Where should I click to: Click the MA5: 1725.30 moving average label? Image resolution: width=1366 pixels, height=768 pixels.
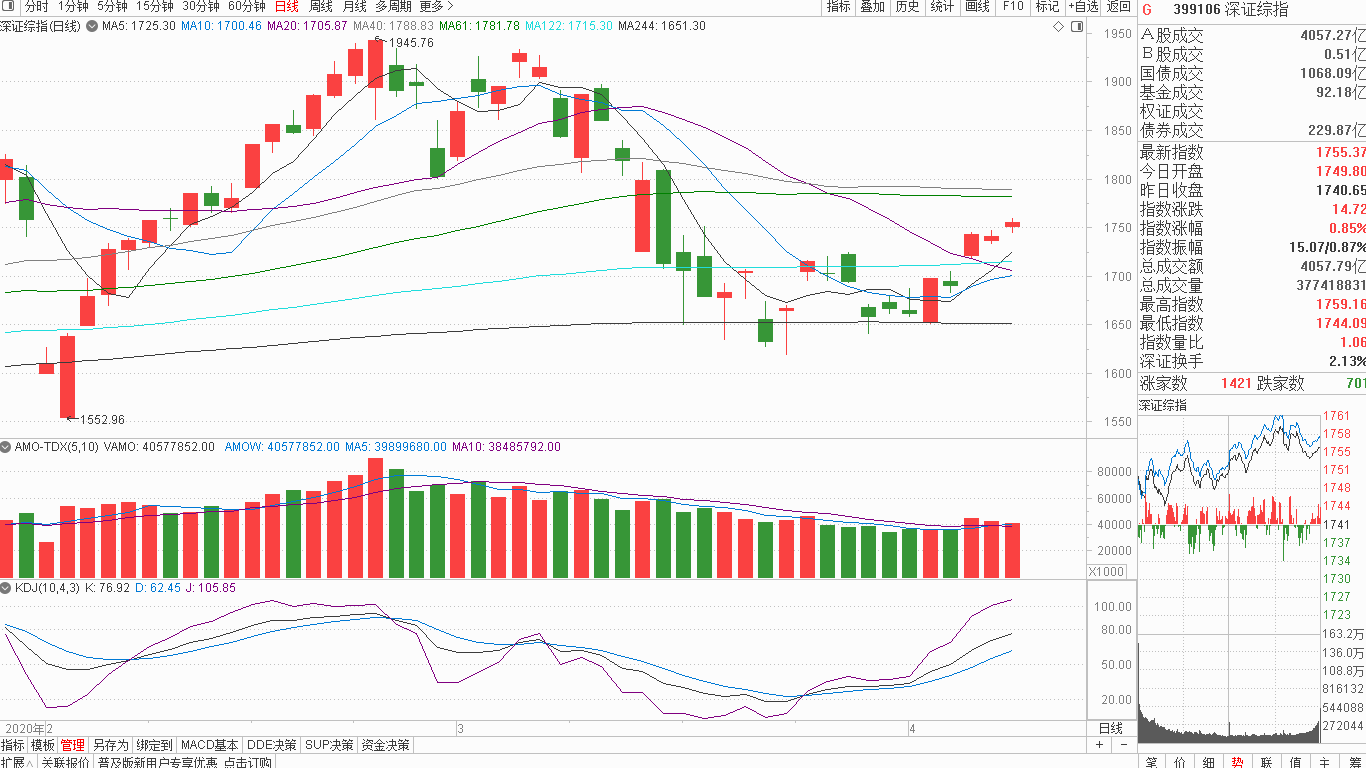coord(139,26)
